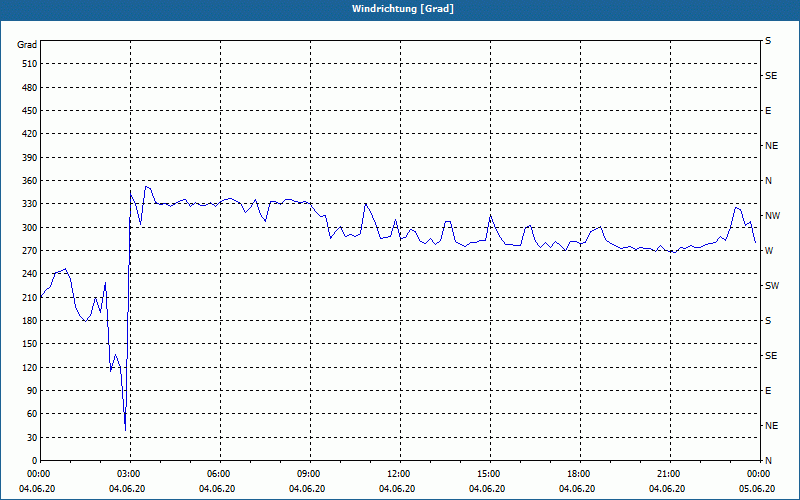Select the 180 value on the y-axis
Screen dimensions: 800x500
(30, 320)
